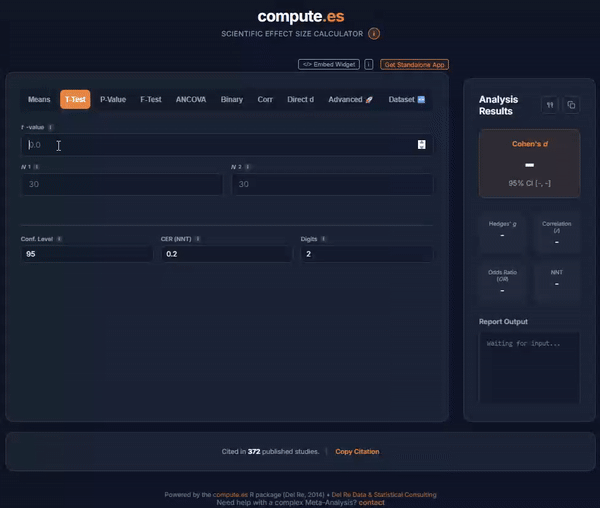Open Del Re Data & Statistical Consulting link
600x508 pixels.
click(x=384, y=495)
